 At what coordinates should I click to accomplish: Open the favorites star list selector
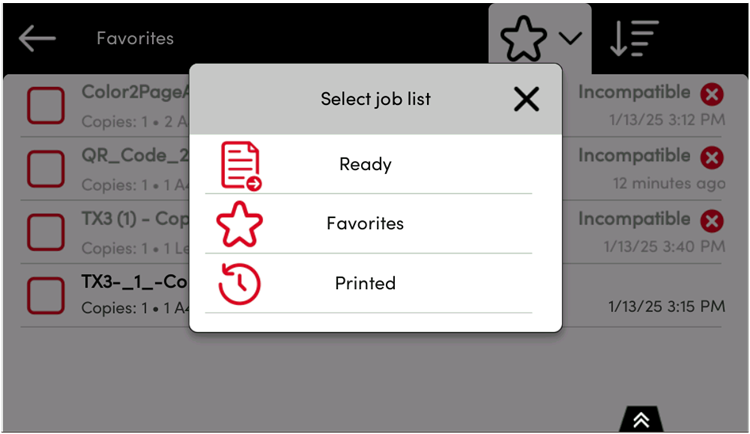[x=539, y=39]
